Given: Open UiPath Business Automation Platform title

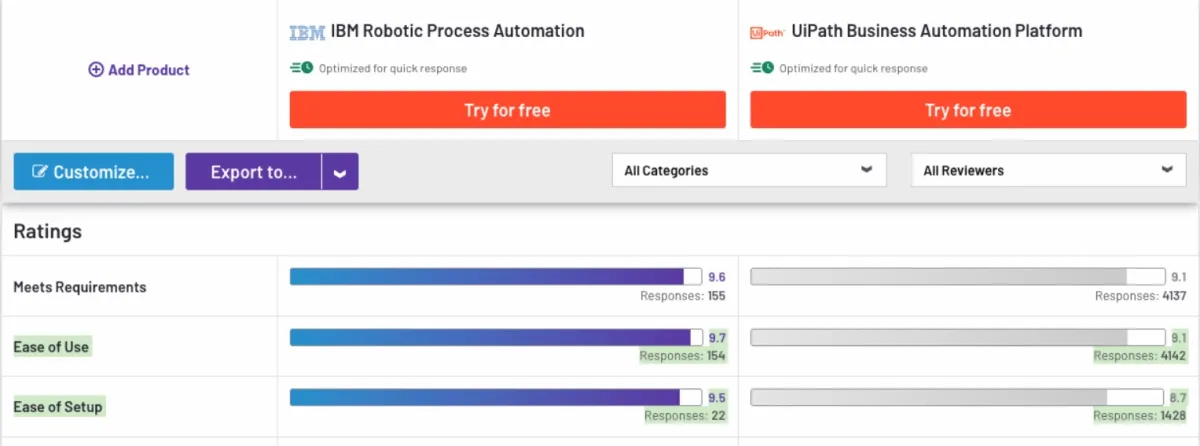Looking at the screenshot, I should pos(937,31).
